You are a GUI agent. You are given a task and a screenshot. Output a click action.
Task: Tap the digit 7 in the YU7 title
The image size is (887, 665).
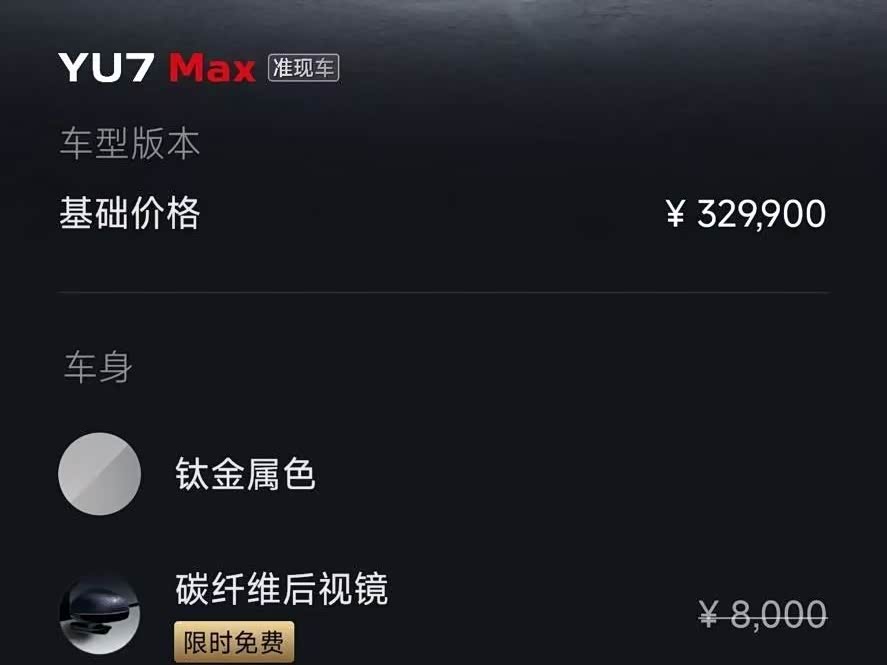(x=142, y=68)
